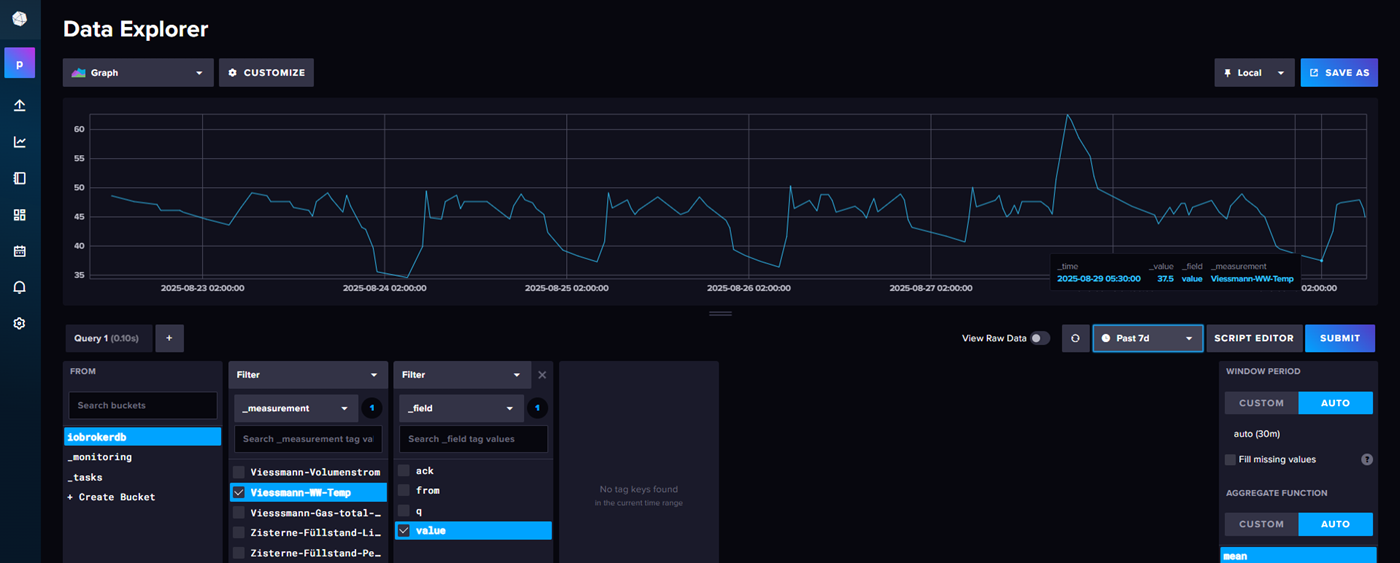The image size is (1400, 563).
Task: Uncheck the value field checkbox
Action: 404,531
